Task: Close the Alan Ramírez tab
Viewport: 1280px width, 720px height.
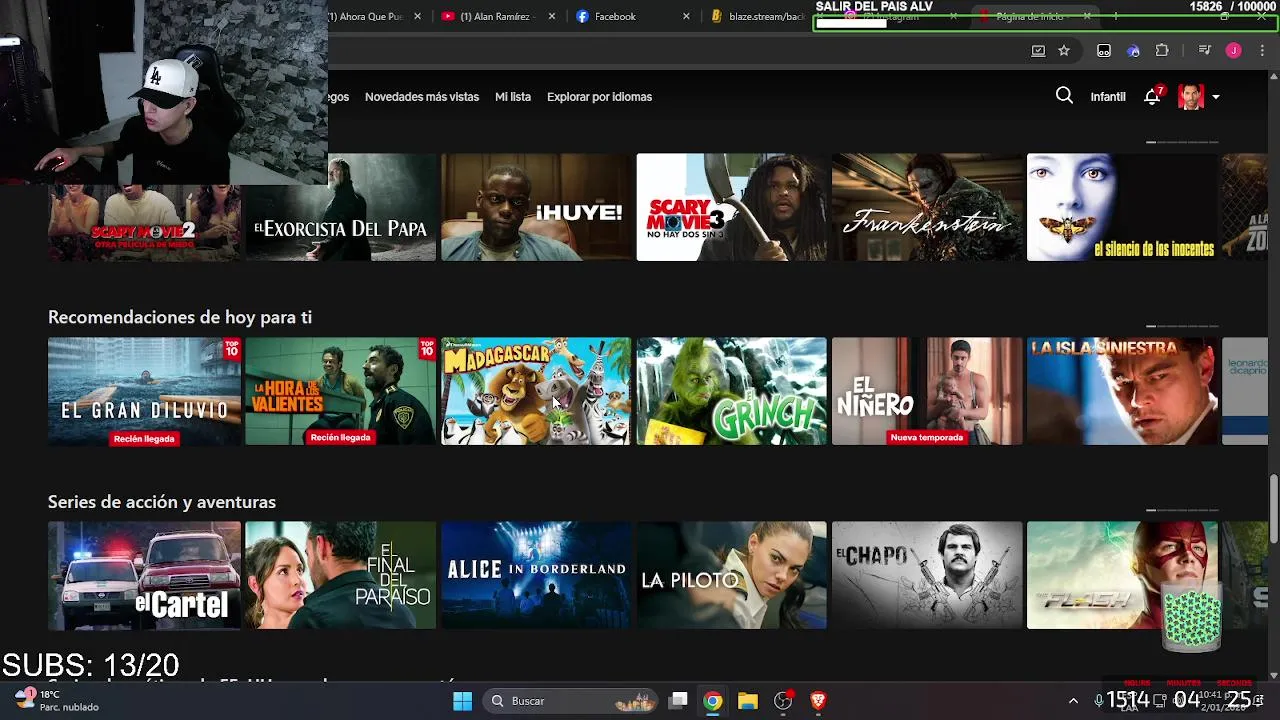Action: point(551,16)
